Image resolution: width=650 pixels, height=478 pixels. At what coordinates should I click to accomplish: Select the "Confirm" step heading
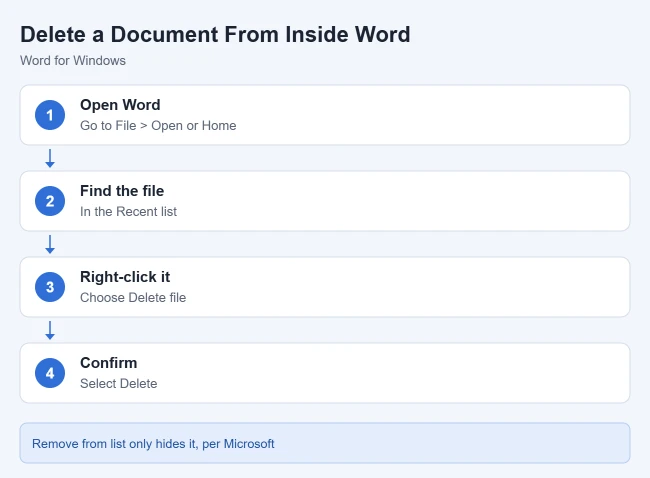(x=109, y=363)
